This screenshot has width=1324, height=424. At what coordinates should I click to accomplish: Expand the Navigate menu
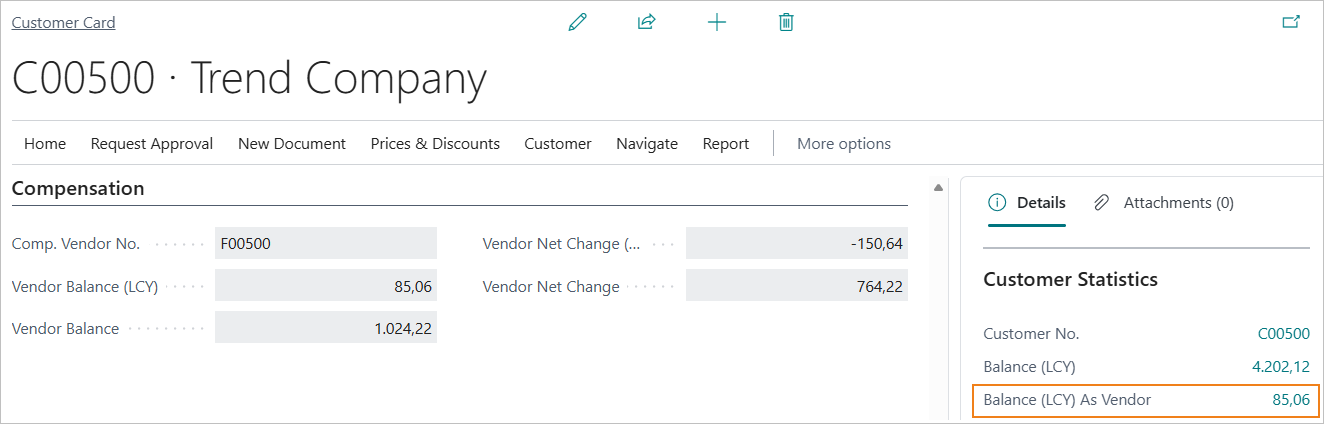647,144
